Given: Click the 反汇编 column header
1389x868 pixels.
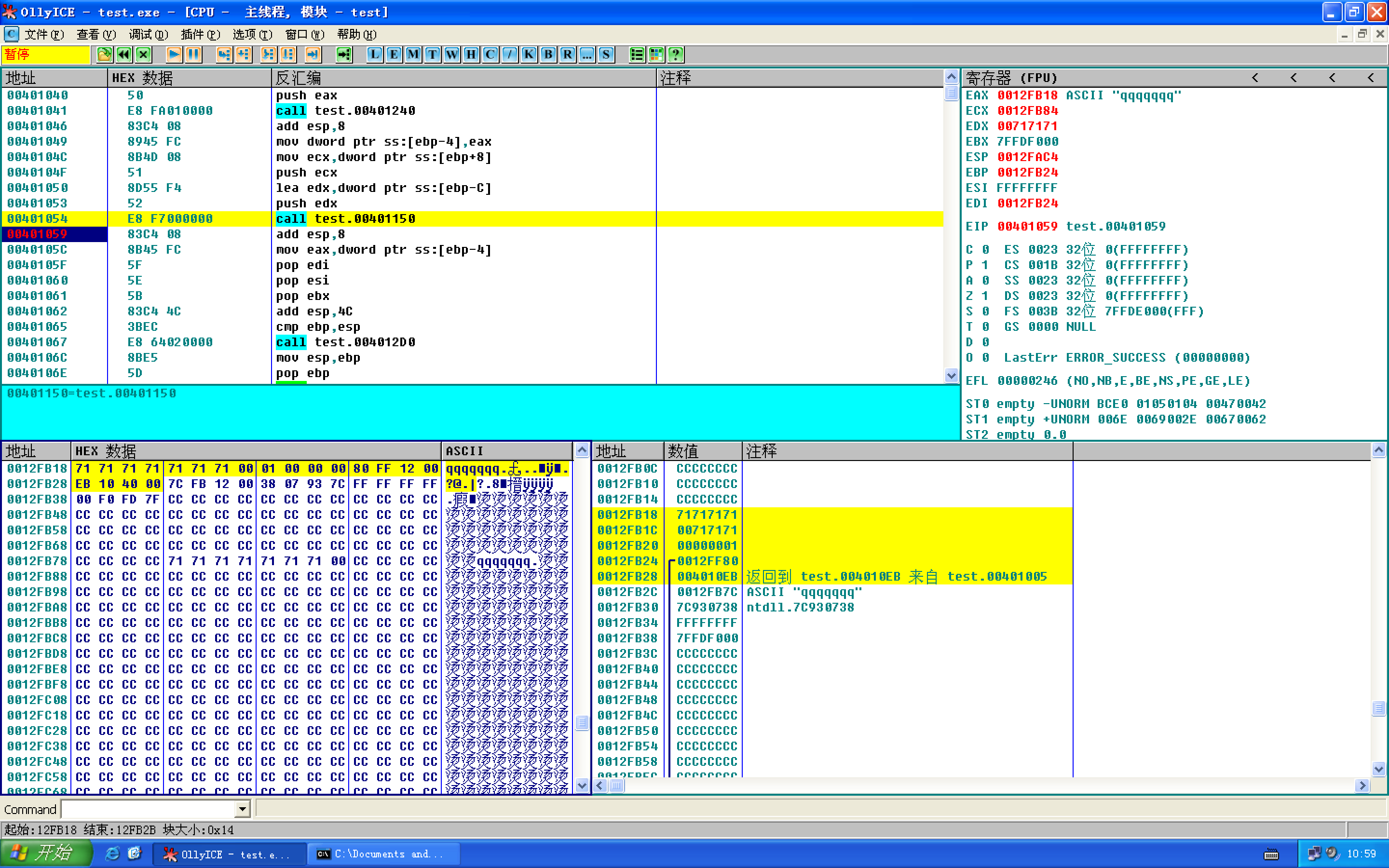Looking at the screenshot, I should point(463,78).
